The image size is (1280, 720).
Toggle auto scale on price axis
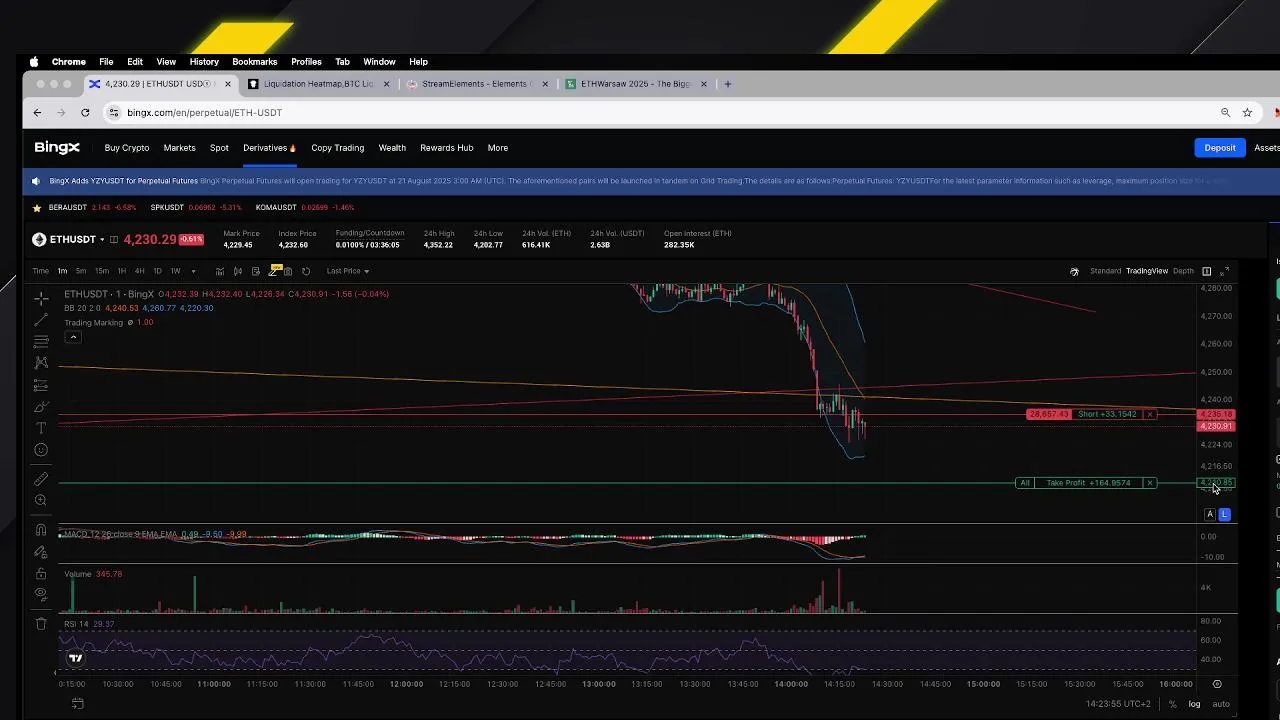(1221, 704)
